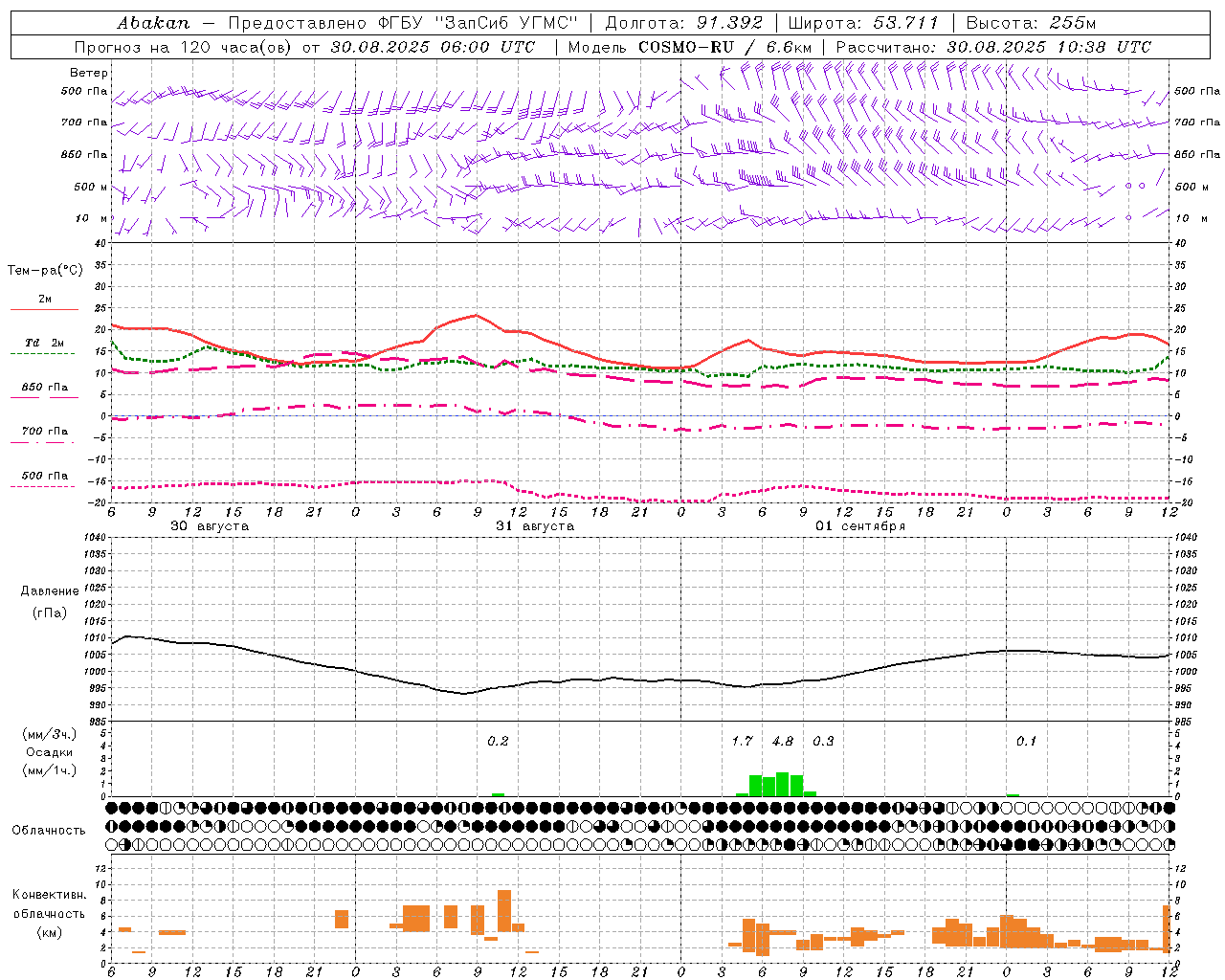
Task: Click the 'Ветер' wind panel label
Action: pos(88,73)
